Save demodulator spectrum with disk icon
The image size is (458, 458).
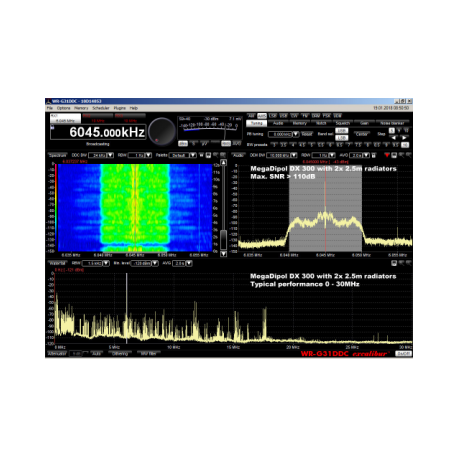pos(394,155)
